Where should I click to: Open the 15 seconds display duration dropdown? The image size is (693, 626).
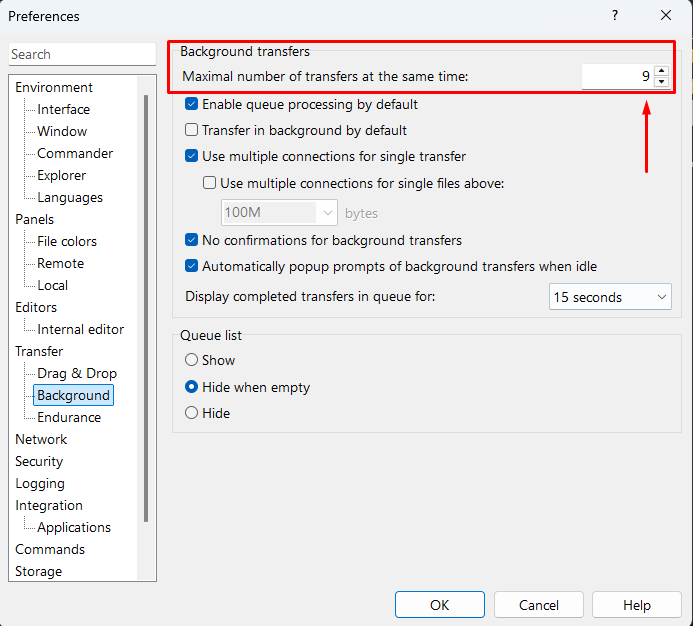click(x=610, y=297)
